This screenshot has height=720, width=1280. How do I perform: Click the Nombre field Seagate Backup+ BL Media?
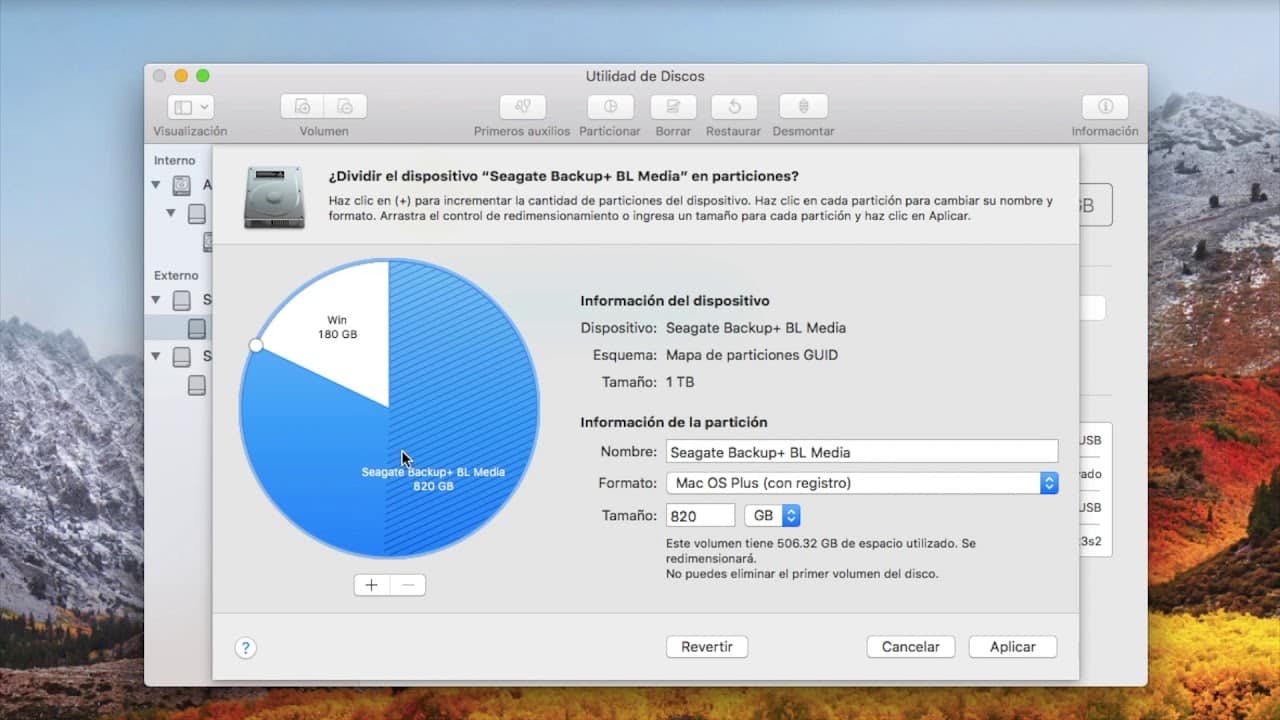[862, 452]
